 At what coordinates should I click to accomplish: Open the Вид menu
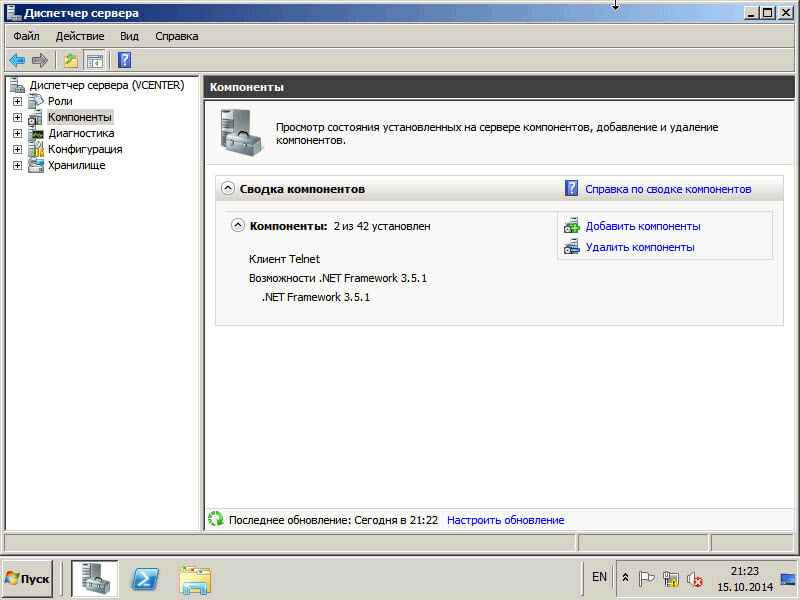click(129, 36)
